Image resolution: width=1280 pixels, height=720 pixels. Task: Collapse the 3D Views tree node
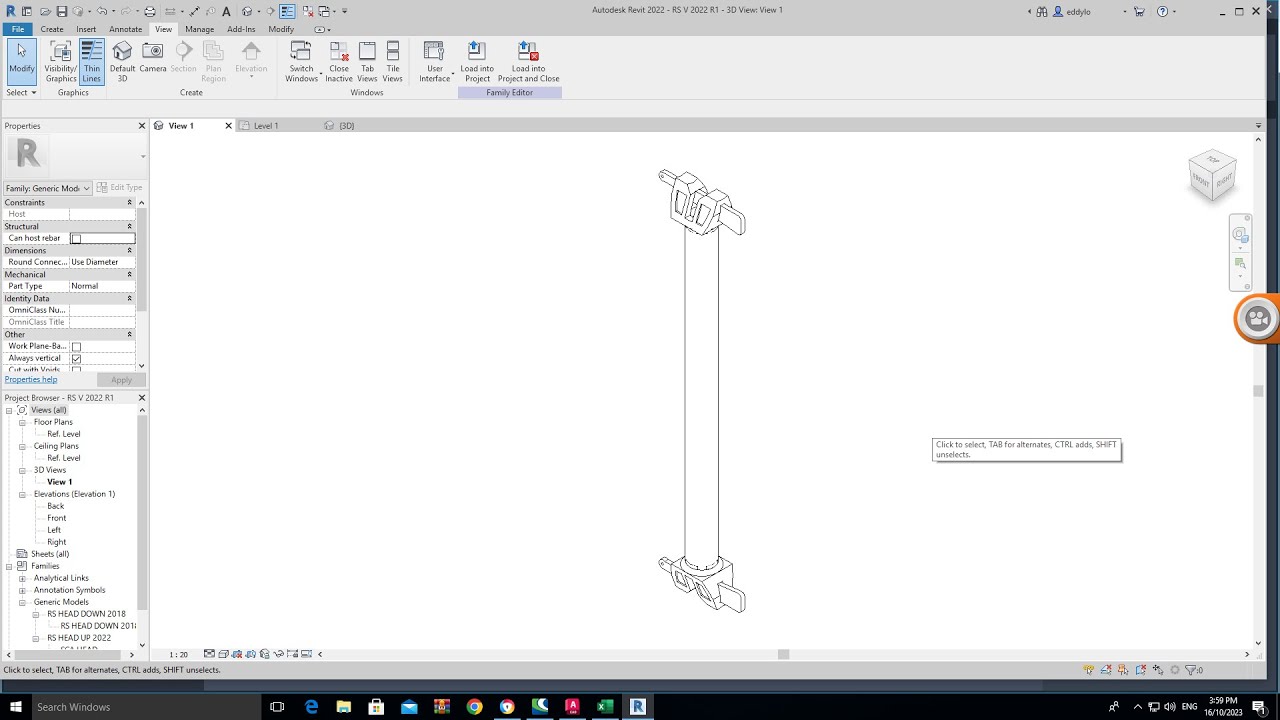point(22,470)
